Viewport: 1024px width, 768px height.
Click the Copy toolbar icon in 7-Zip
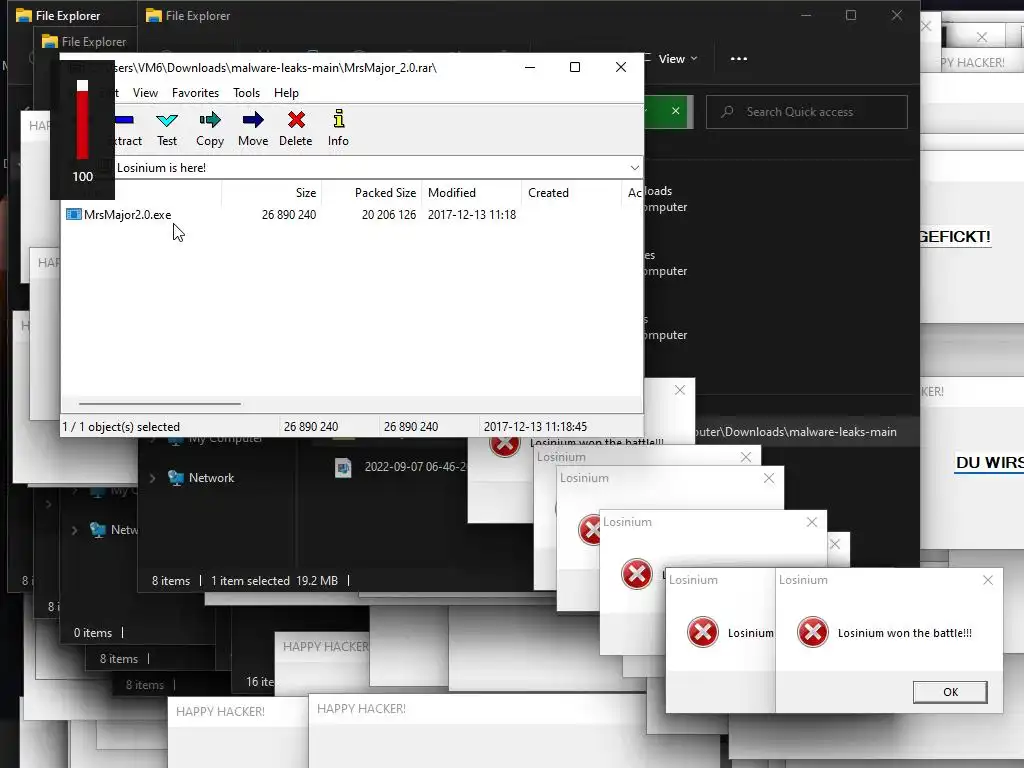(210, 120)
